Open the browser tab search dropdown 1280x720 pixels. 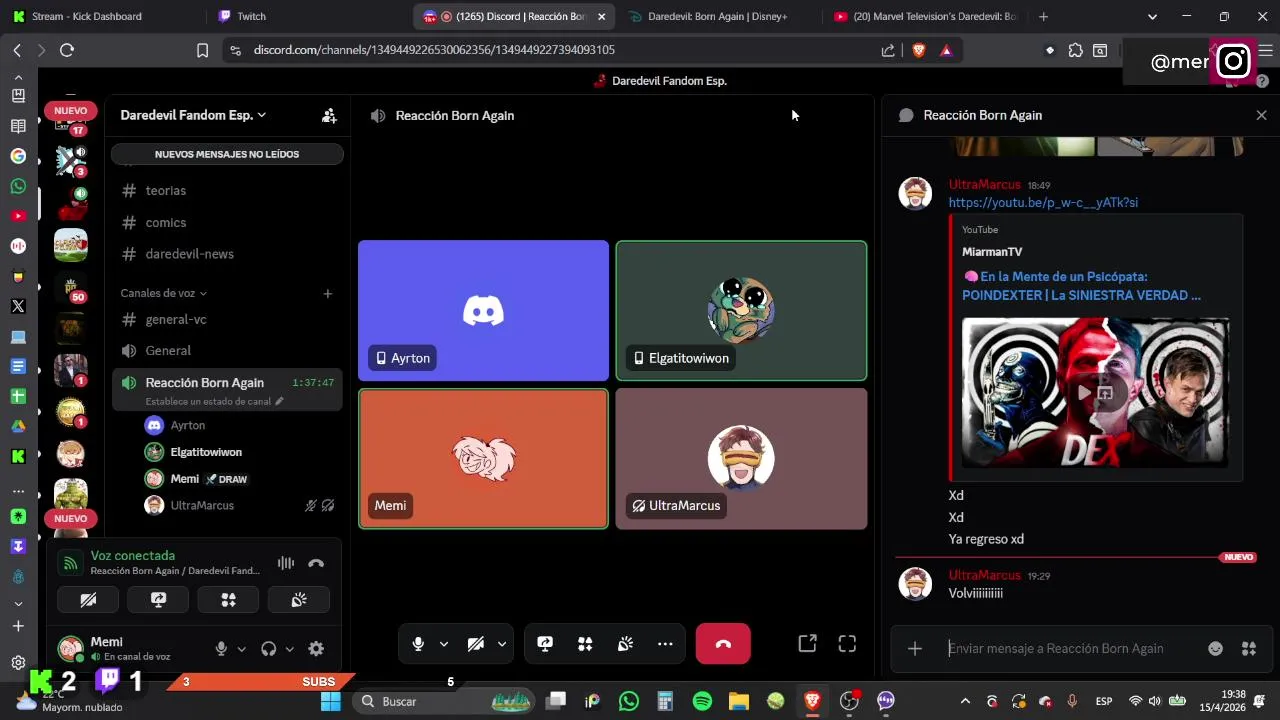coord(1152,16)
